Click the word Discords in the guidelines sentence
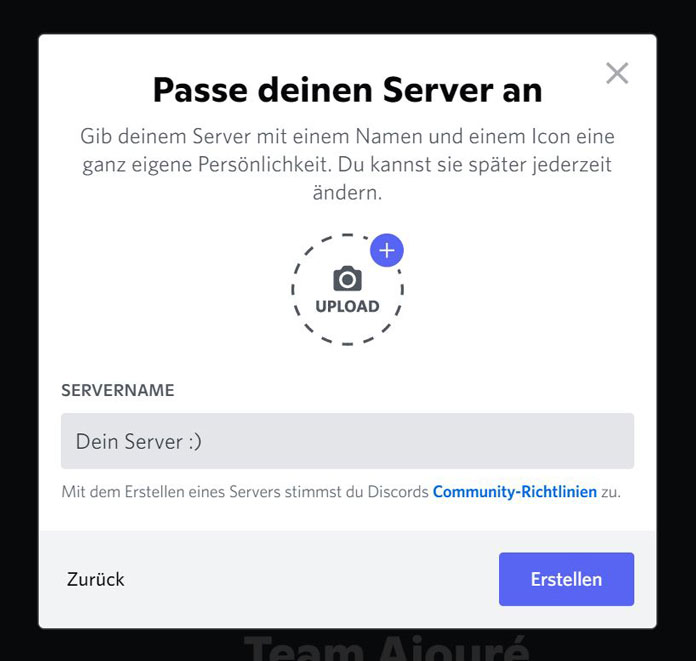The height and width of the screenshot is (661, 696). (398, 492)
